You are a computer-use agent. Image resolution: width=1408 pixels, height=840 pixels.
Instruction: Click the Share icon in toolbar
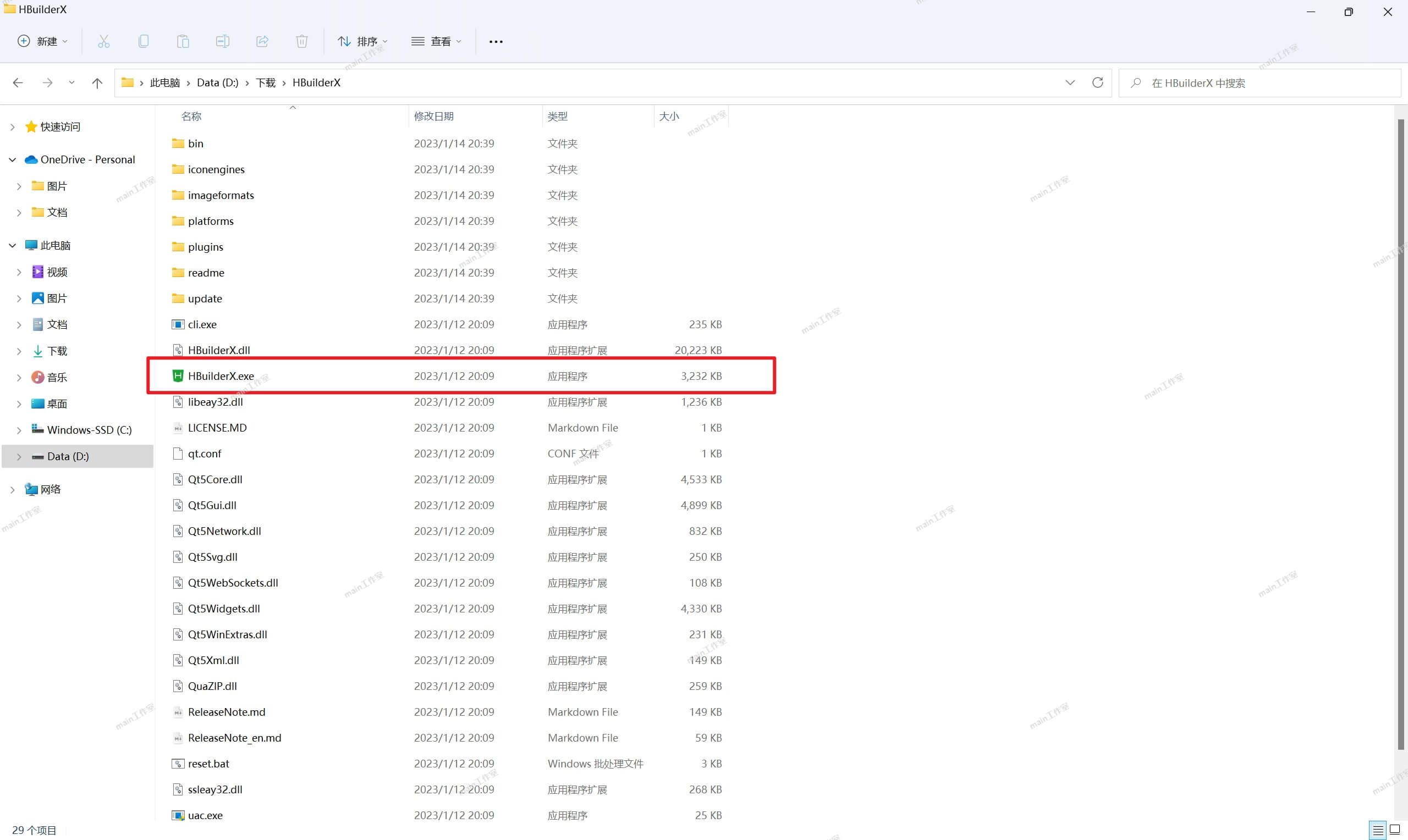pos(262,41)
